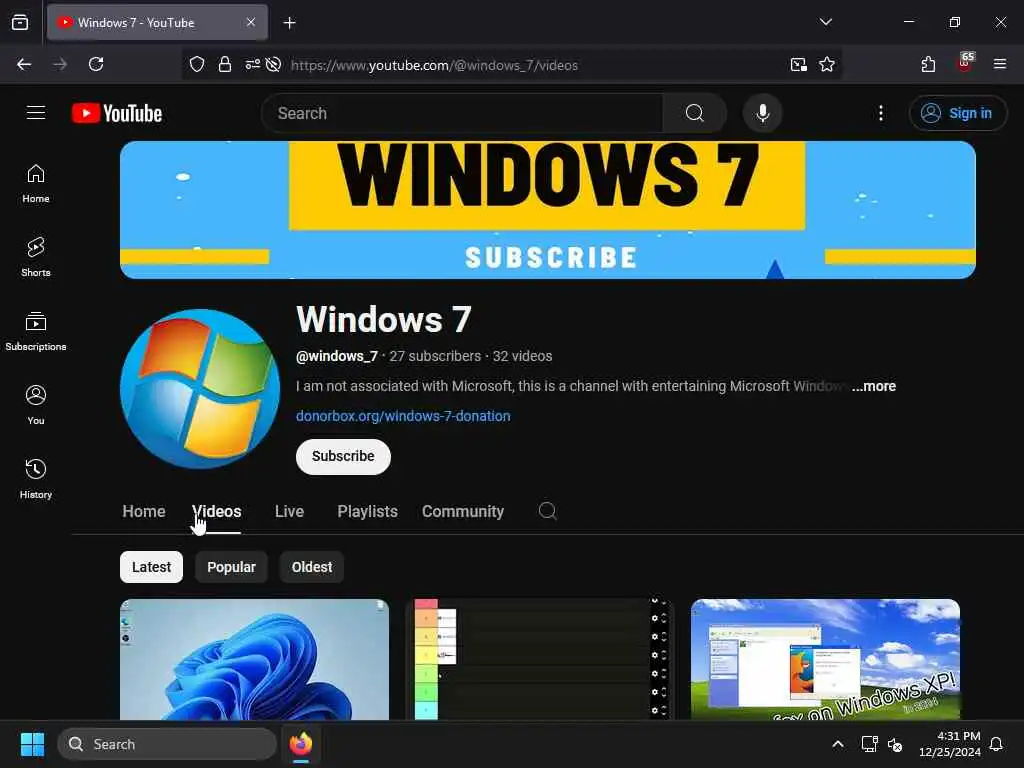Open Firefox View button
Viewport: 1024px width, 768px height.
coord(20,22)
